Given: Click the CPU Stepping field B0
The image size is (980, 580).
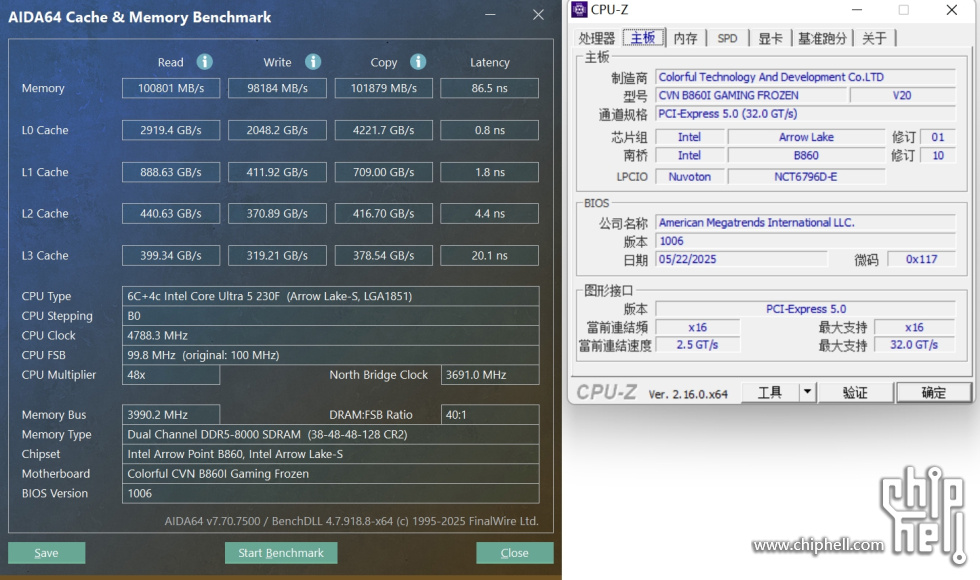Looking at the screenshot, I should (331, 316).
